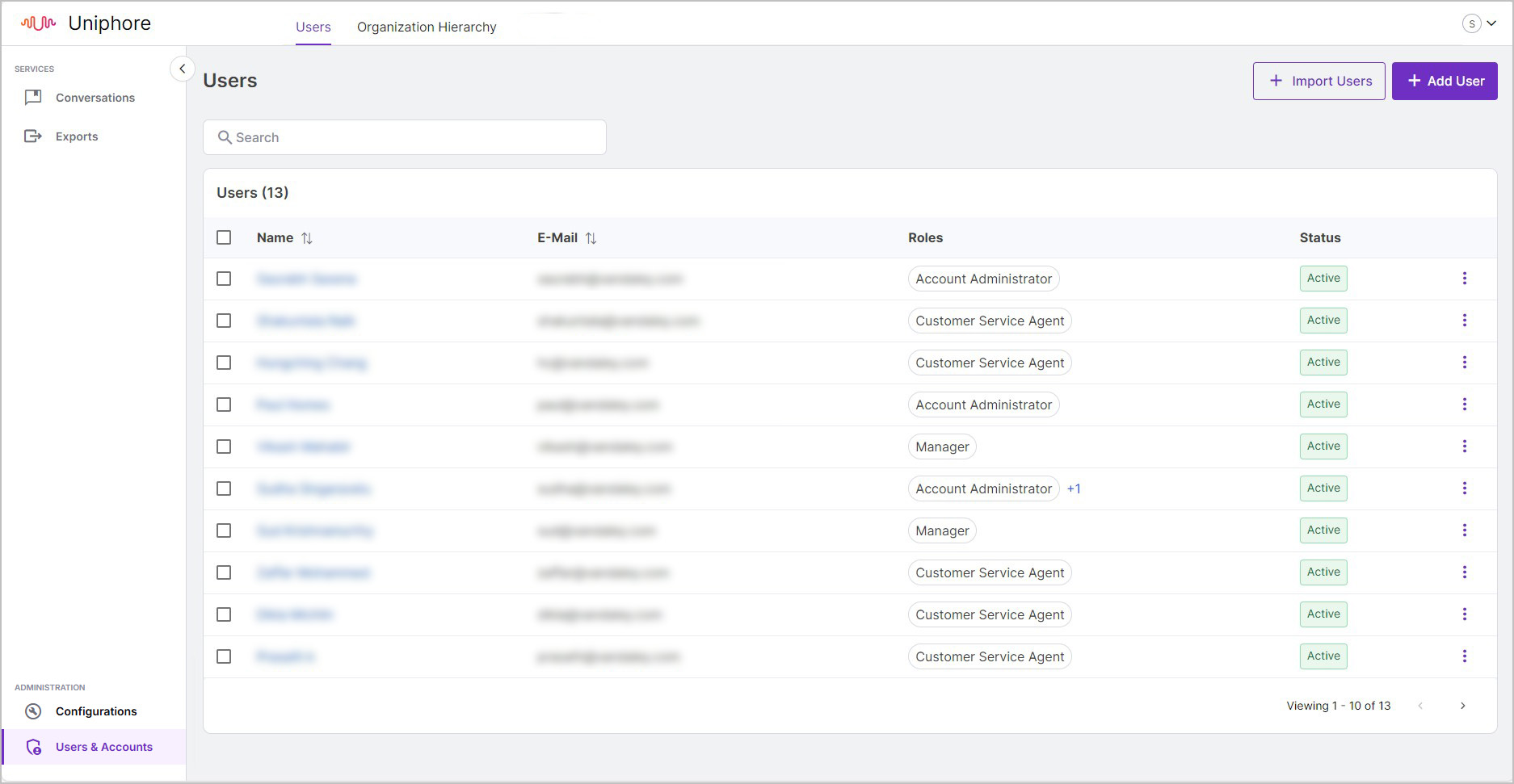The width and height of the screenshot is (1514, 784).
Task: Click the search magnifier icon
Action: (225, 137)
